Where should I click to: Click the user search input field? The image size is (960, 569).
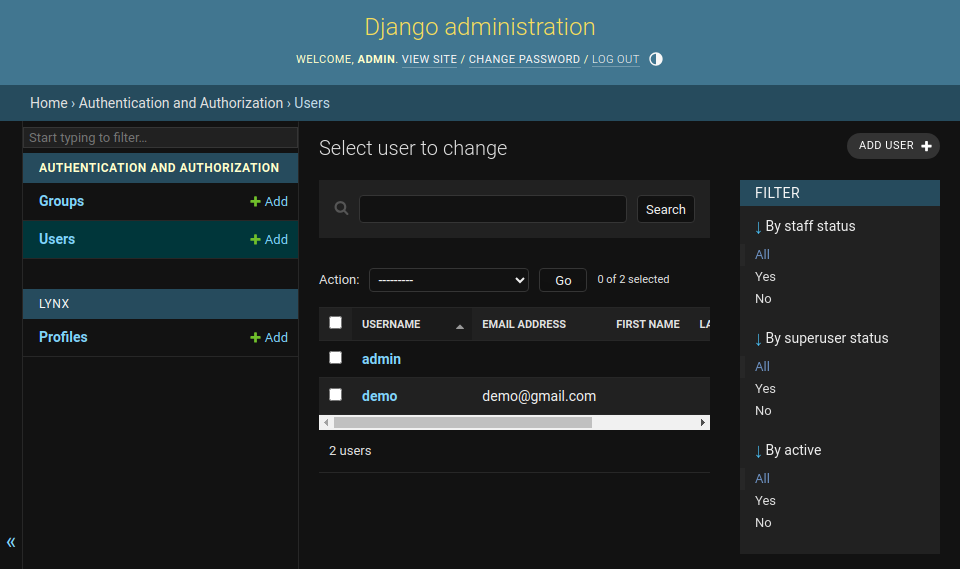tap(492, 209)
